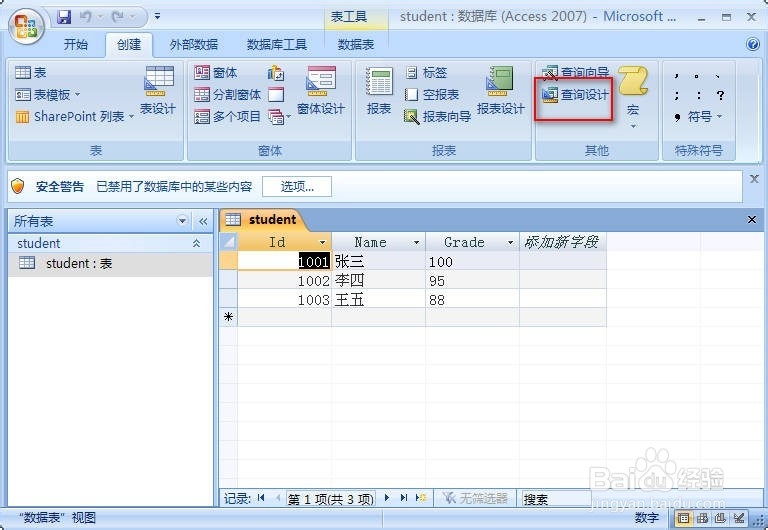Click the Office button logo
768x530 pixels.
[x=26, y=26]
